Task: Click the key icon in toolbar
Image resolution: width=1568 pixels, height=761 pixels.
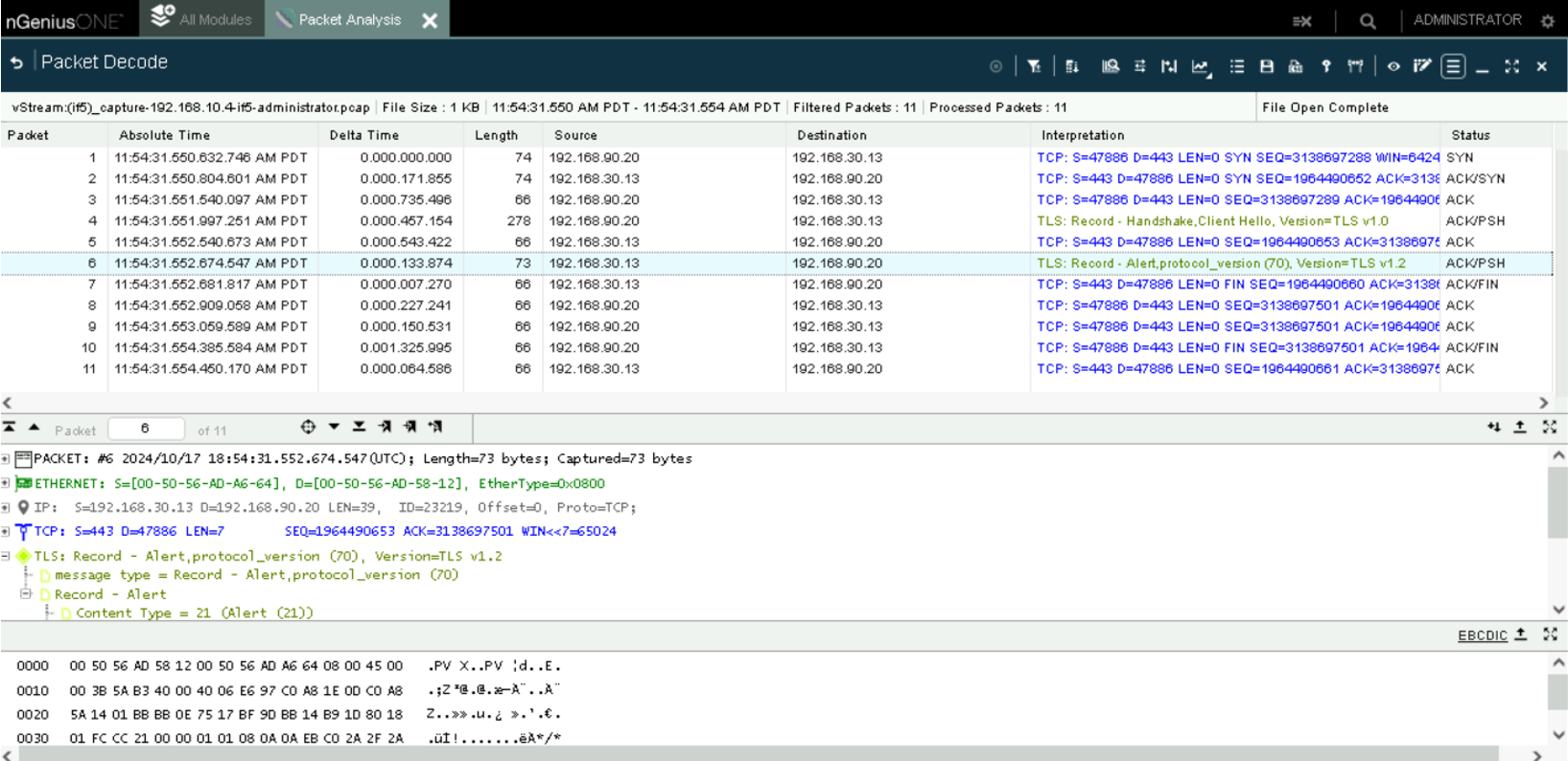Action: tap(1325, 66)
